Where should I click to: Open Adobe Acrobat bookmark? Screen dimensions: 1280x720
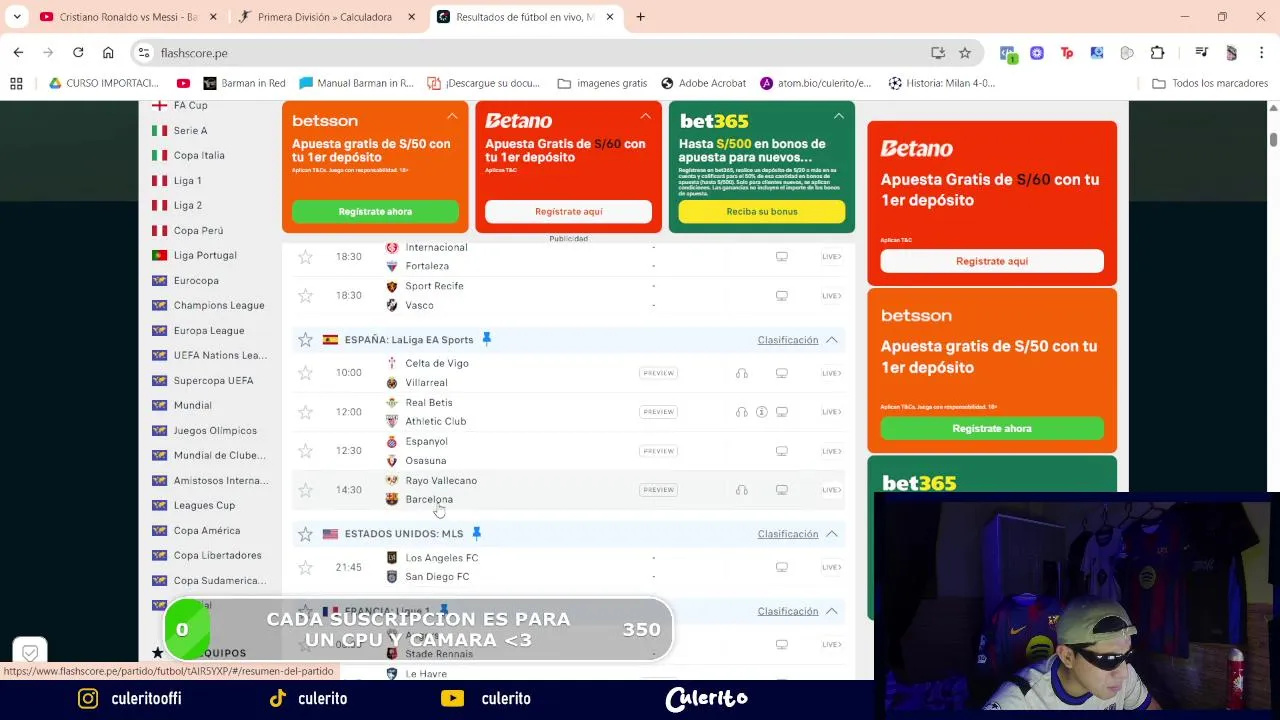point(704,83)
